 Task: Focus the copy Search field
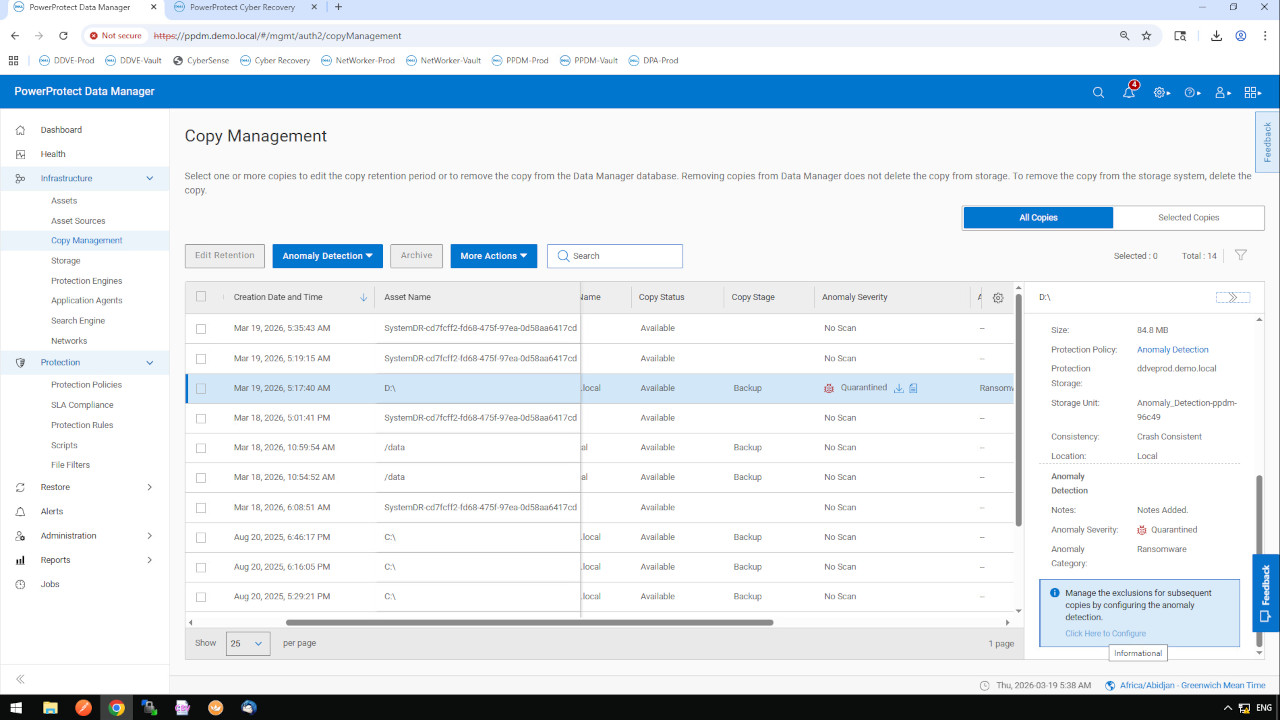(x=615, y=256)
